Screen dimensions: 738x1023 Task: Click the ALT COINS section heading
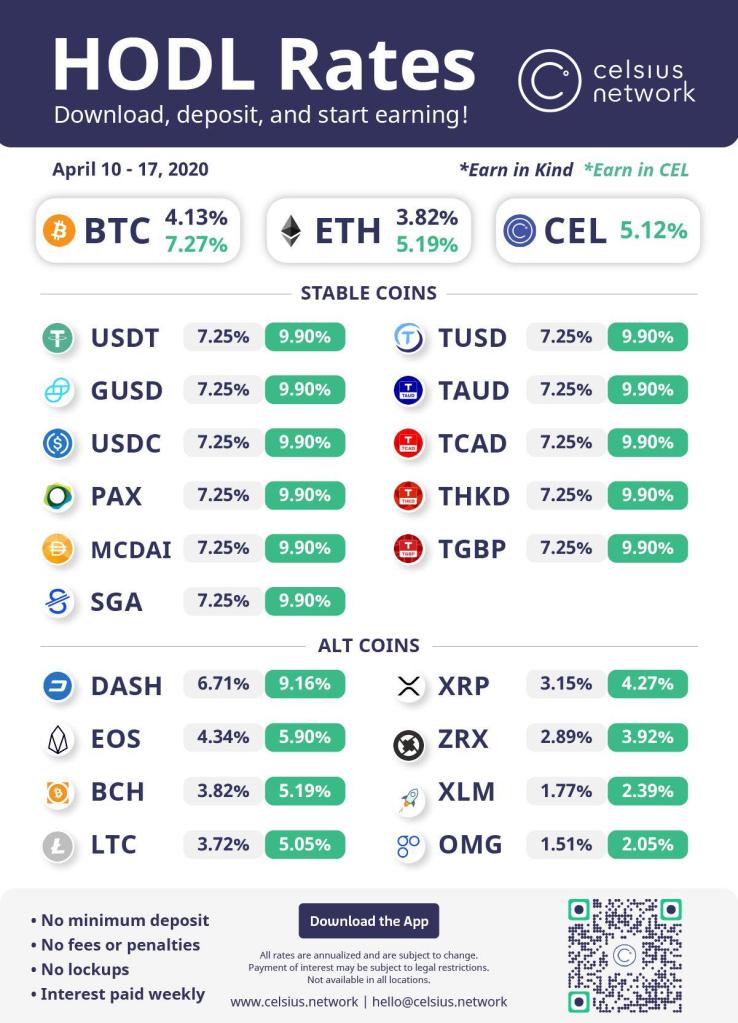[x=368, y=645]
